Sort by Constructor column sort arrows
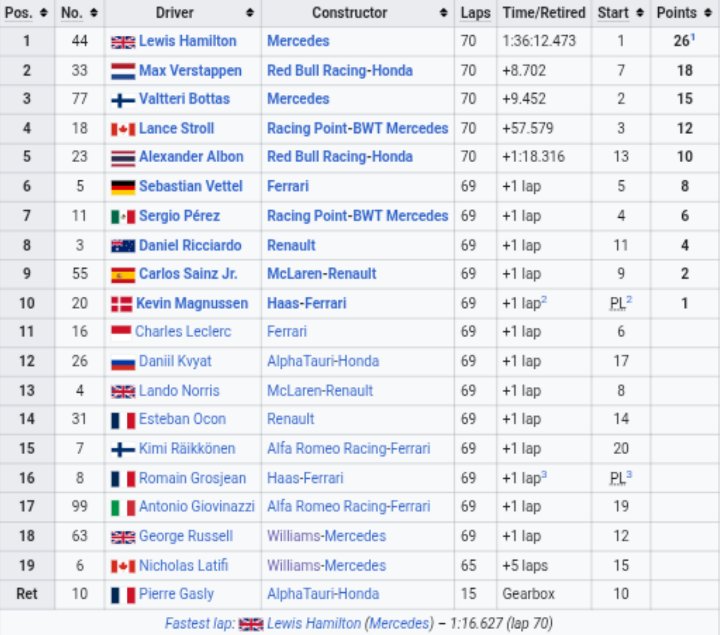720x635 pixels. tap(443, 13)
